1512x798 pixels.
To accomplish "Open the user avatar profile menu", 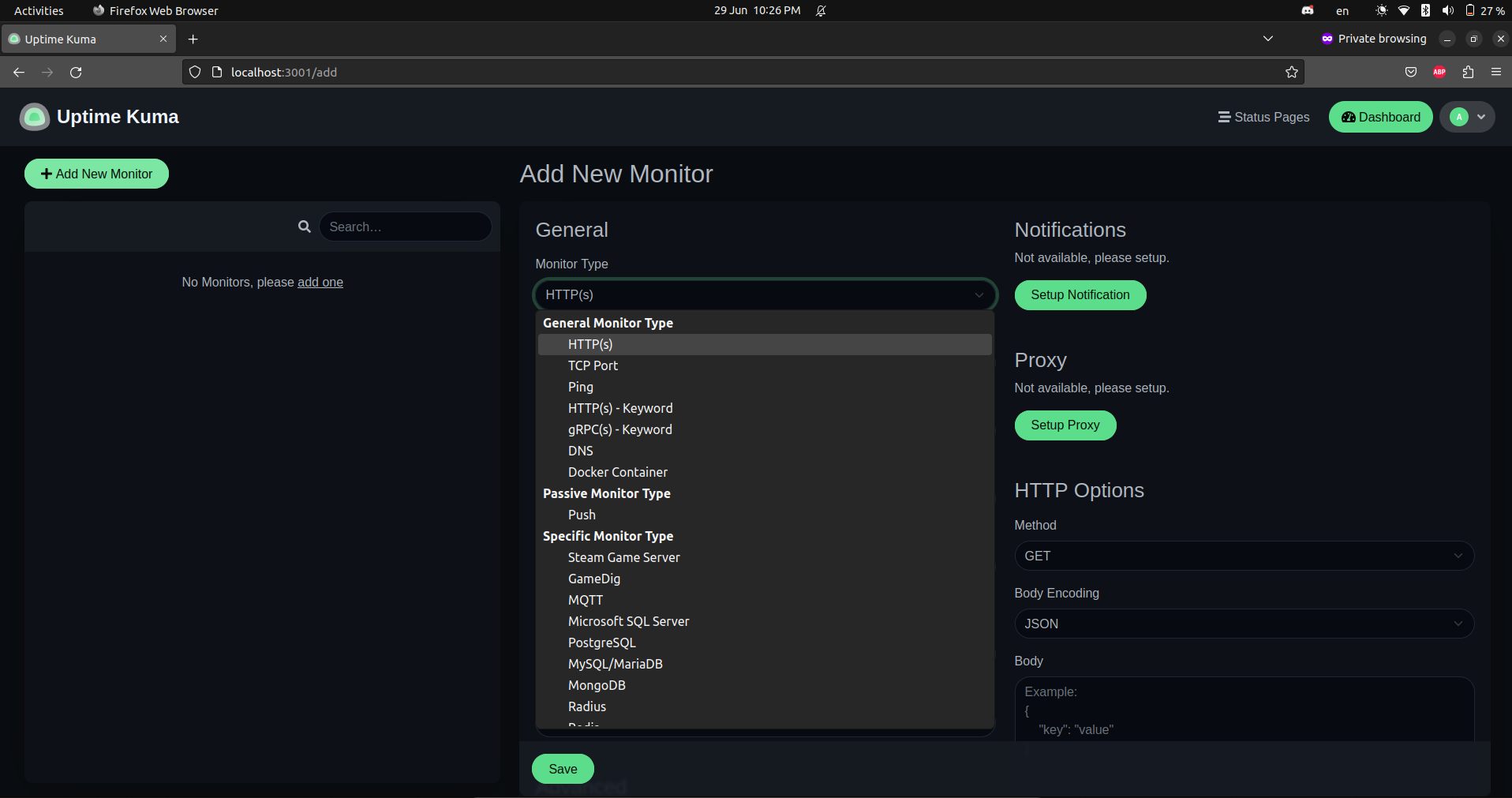I will point(1467,117).
